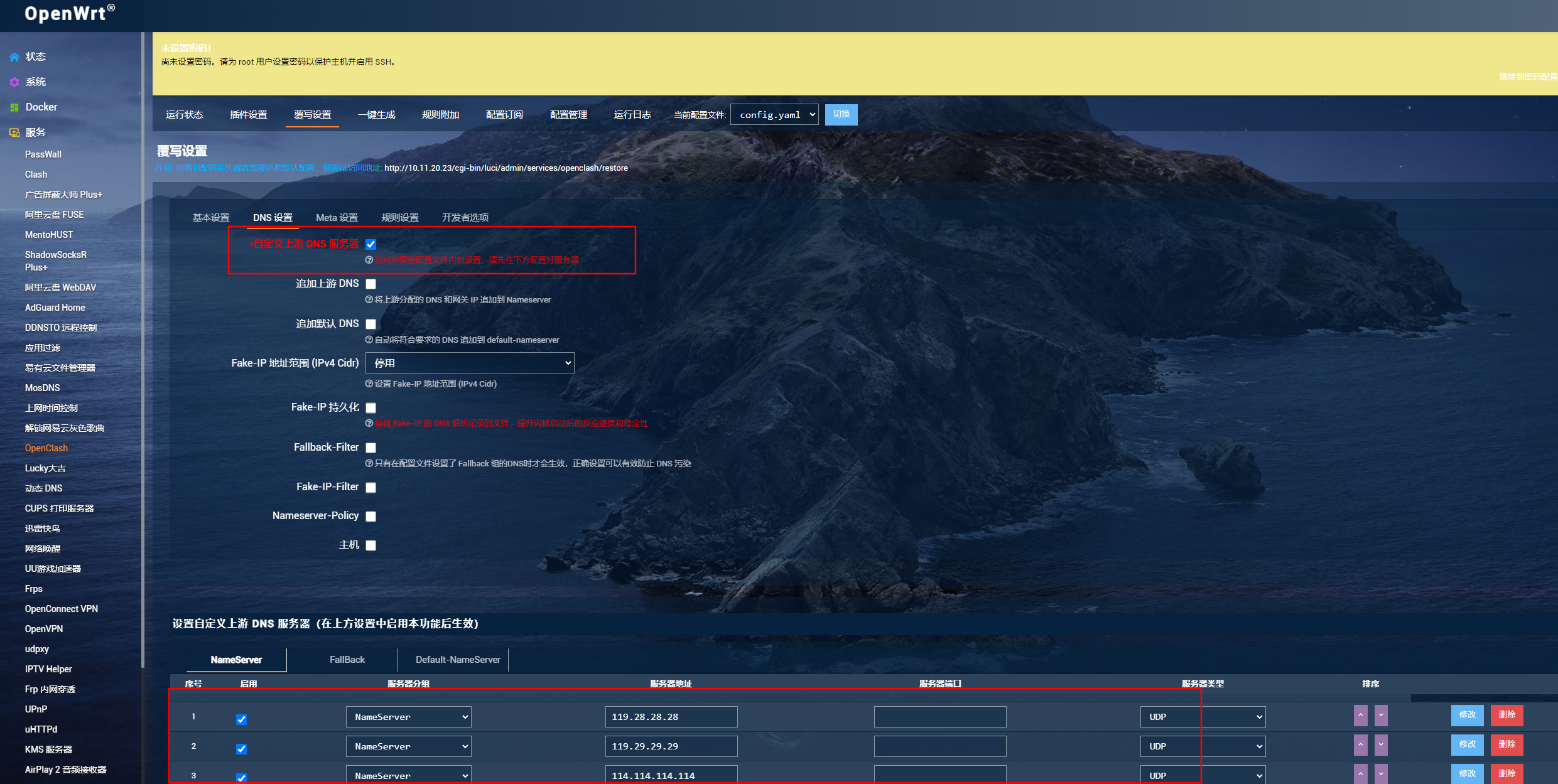Open the config.yaml file dropdown
Screen dimensions: 1558x784
click(x=774, y=115)
